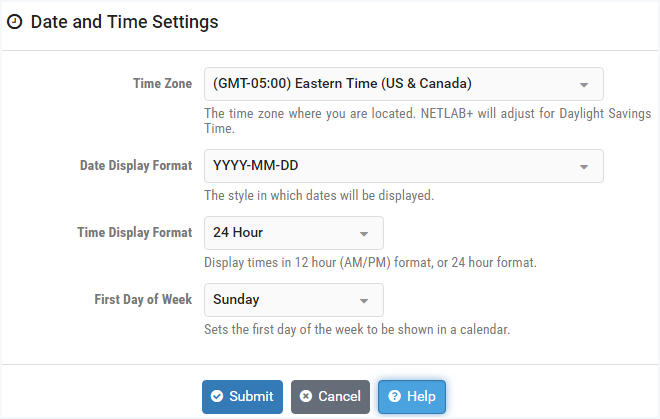660x419 pixels.
Task: Click the Sunday first day selector
Action: [294, 300]
